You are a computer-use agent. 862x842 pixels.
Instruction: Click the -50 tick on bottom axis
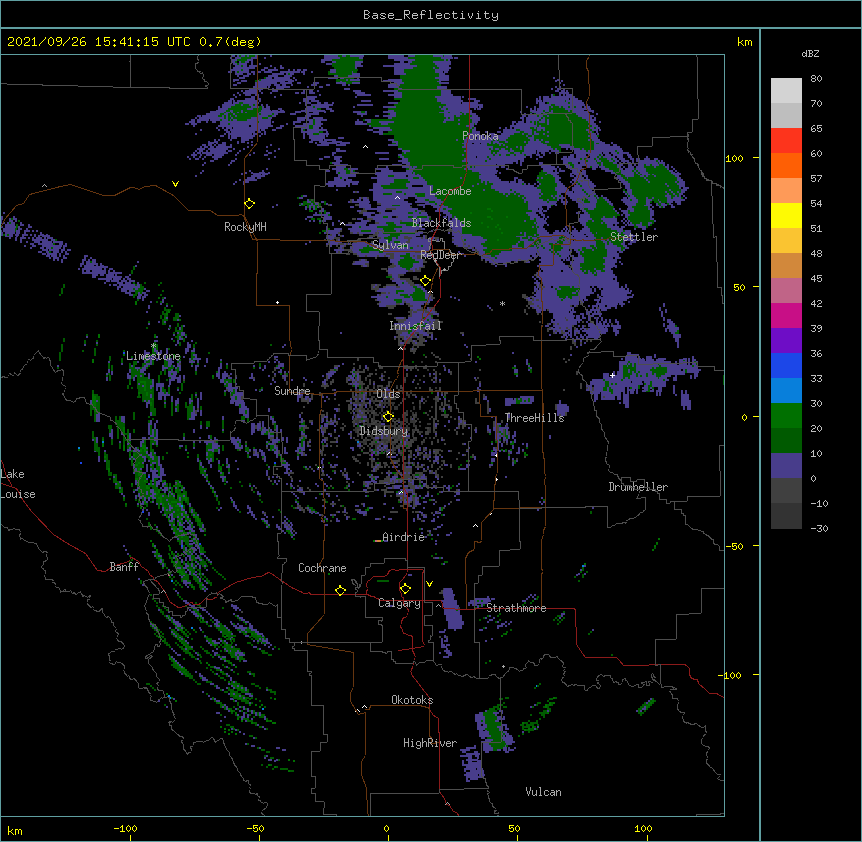tap(255, 828)
